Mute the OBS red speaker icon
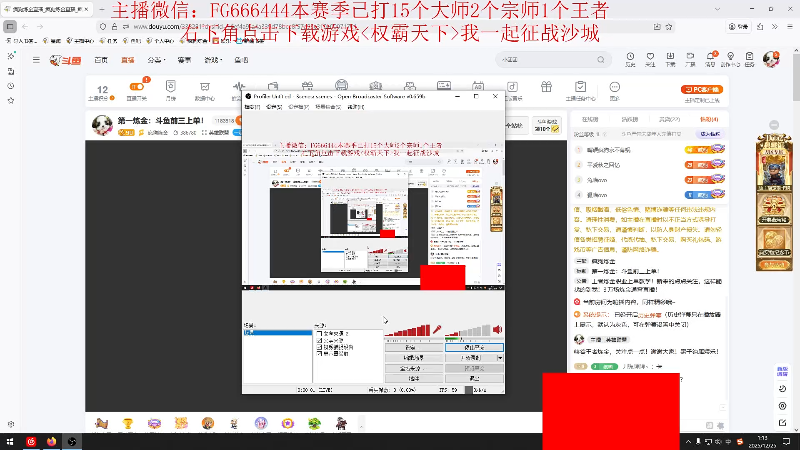Screen dimensions: 800x450 [497, 330]
